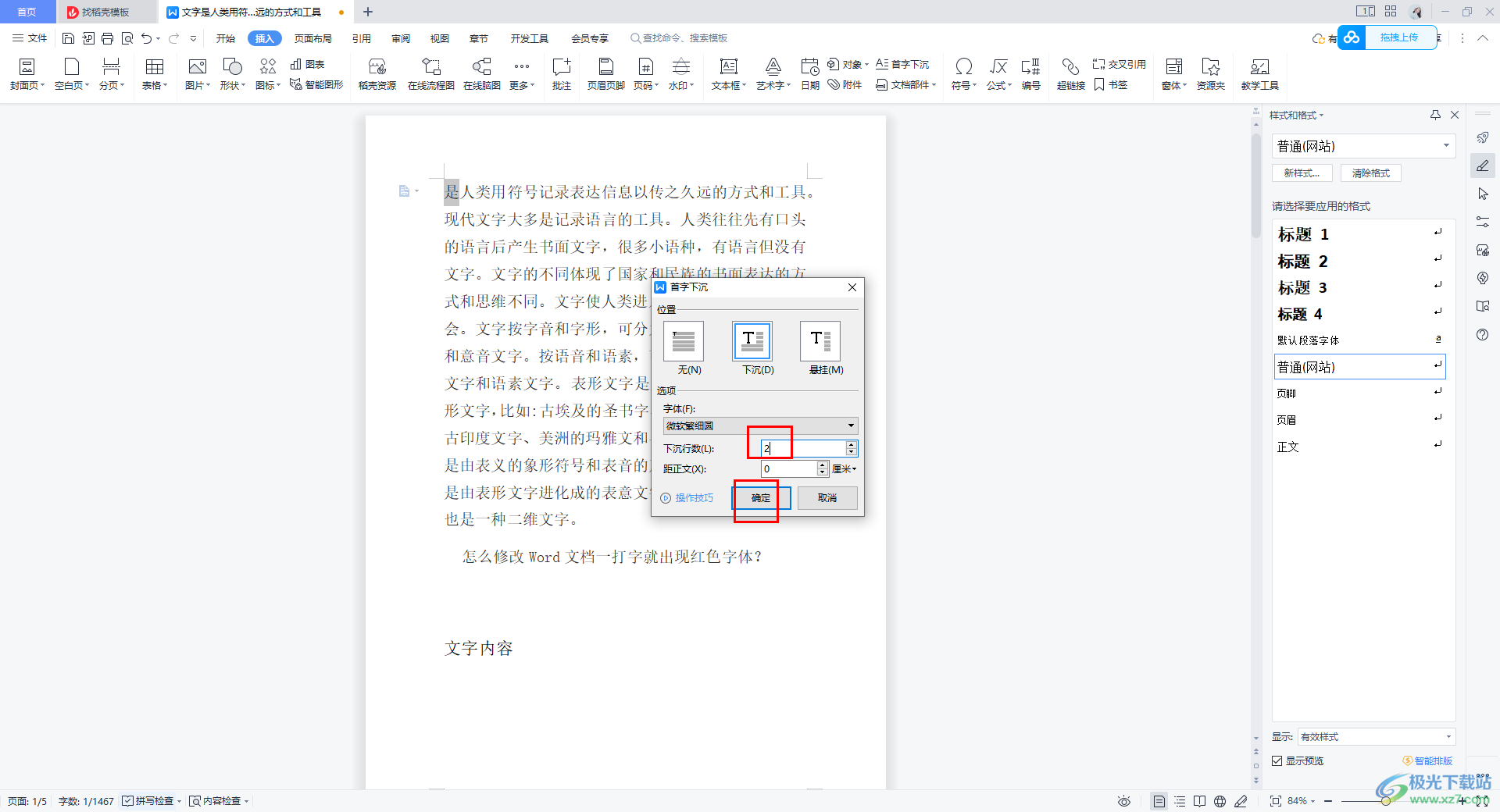Switch to the 视图 ribbon tab
Screen dimensions: 1500x812
[439, 38]
